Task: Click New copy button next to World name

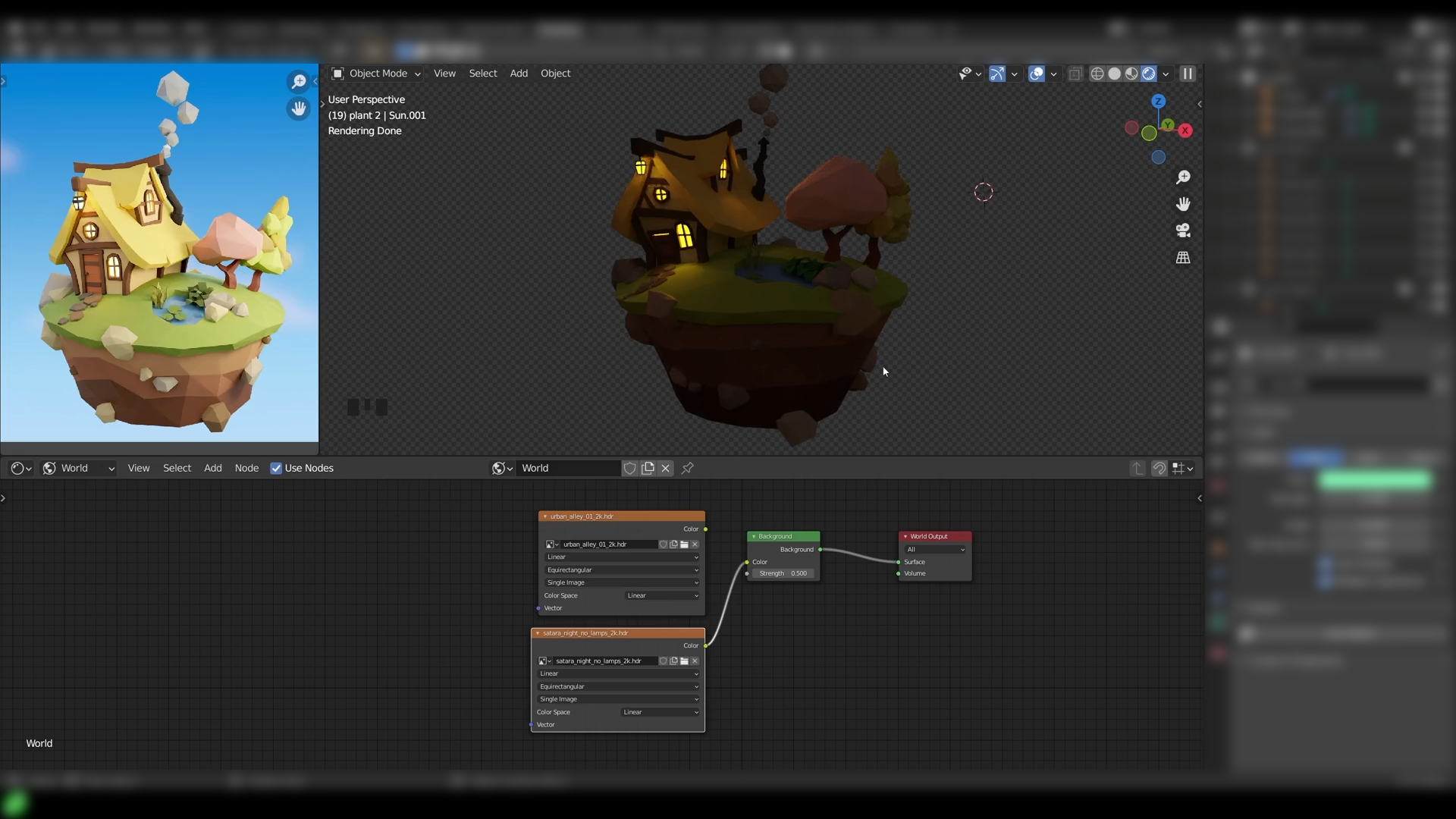Action: tap(648, 468)
